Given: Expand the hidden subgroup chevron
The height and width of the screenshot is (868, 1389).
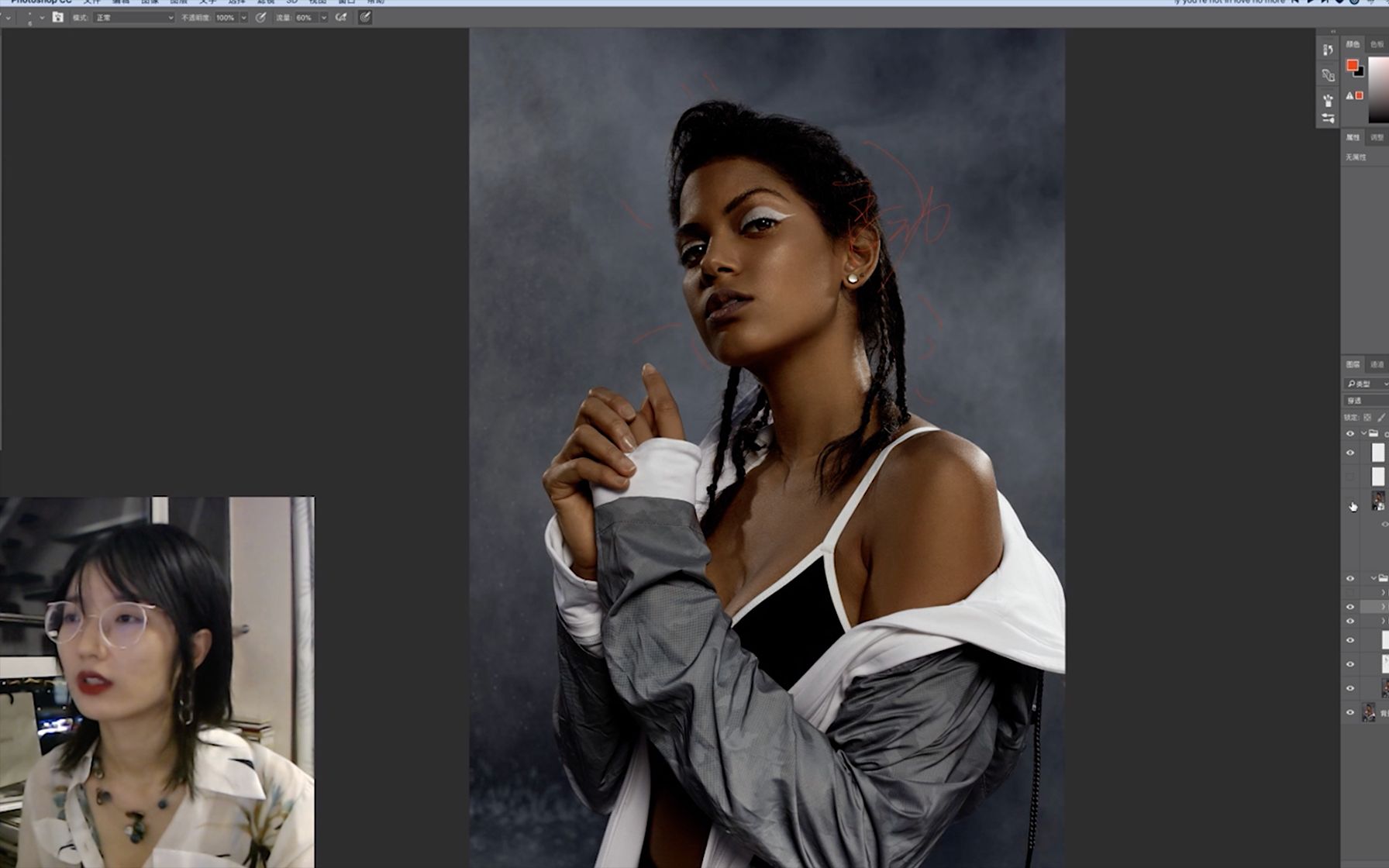Looking at the screenshot, I should point(1383,593).
